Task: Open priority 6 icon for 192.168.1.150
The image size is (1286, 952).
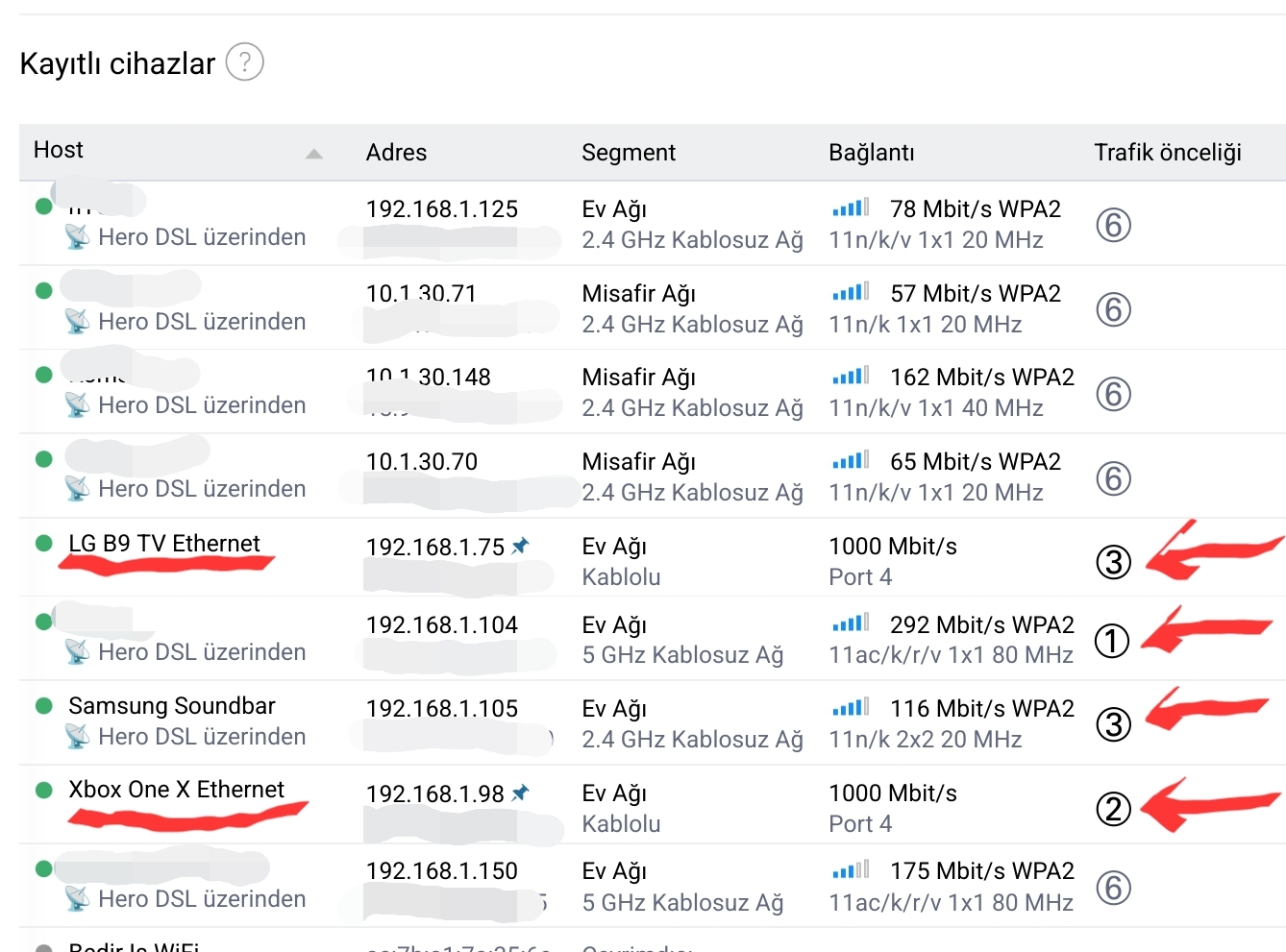Action: 1113,888
